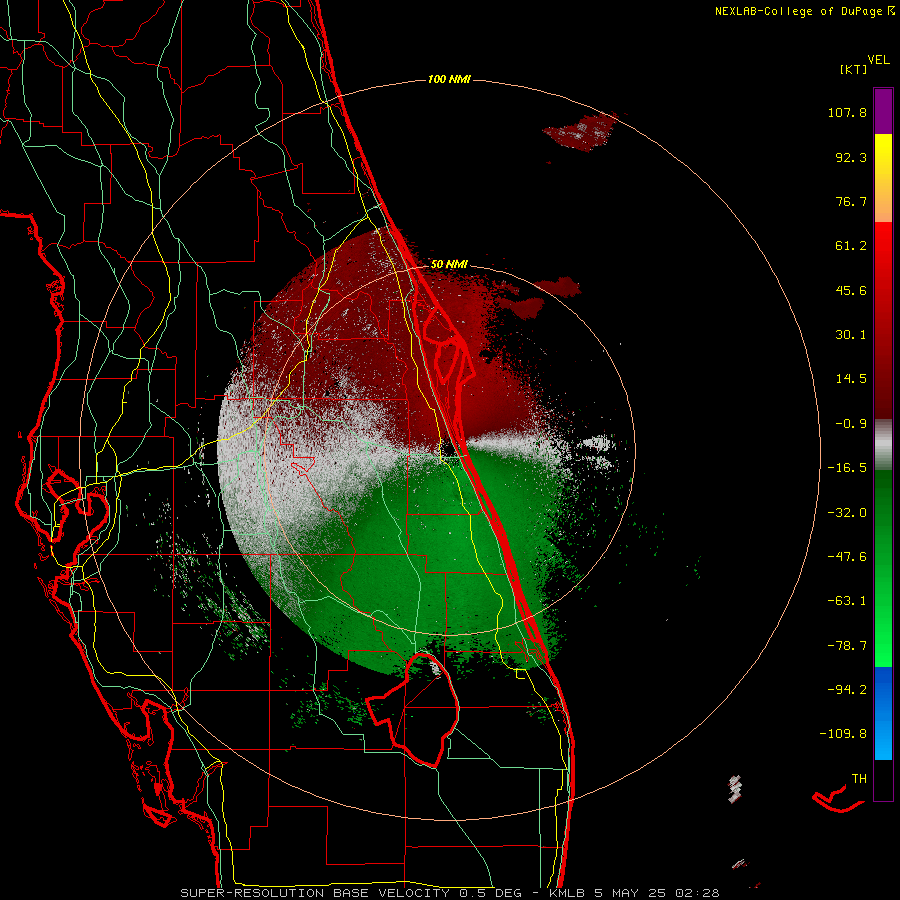The image size is (900, 900).
Task: Click the purple segment of velocity color bar
Action: (x=883, y=111)
